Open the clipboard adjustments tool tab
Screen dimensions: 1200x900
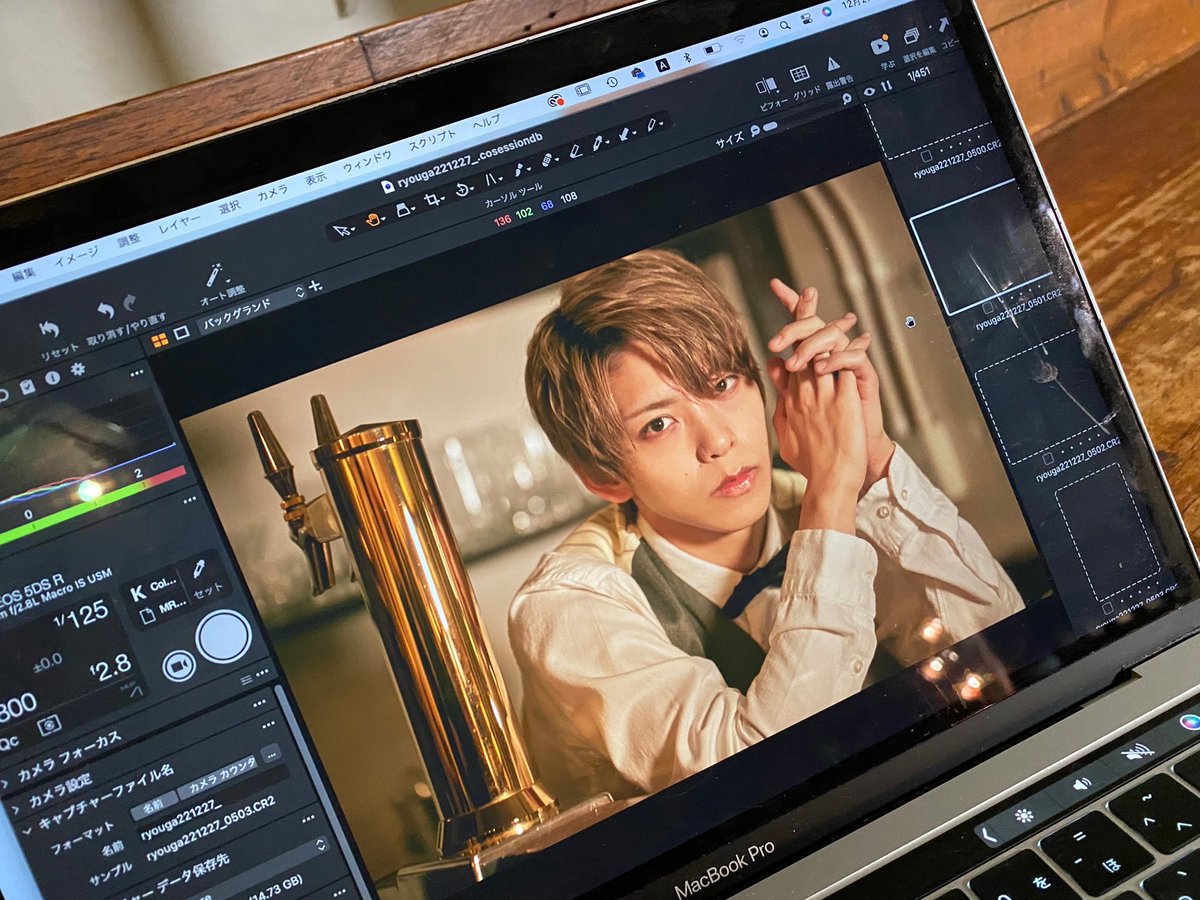[27, 387]
